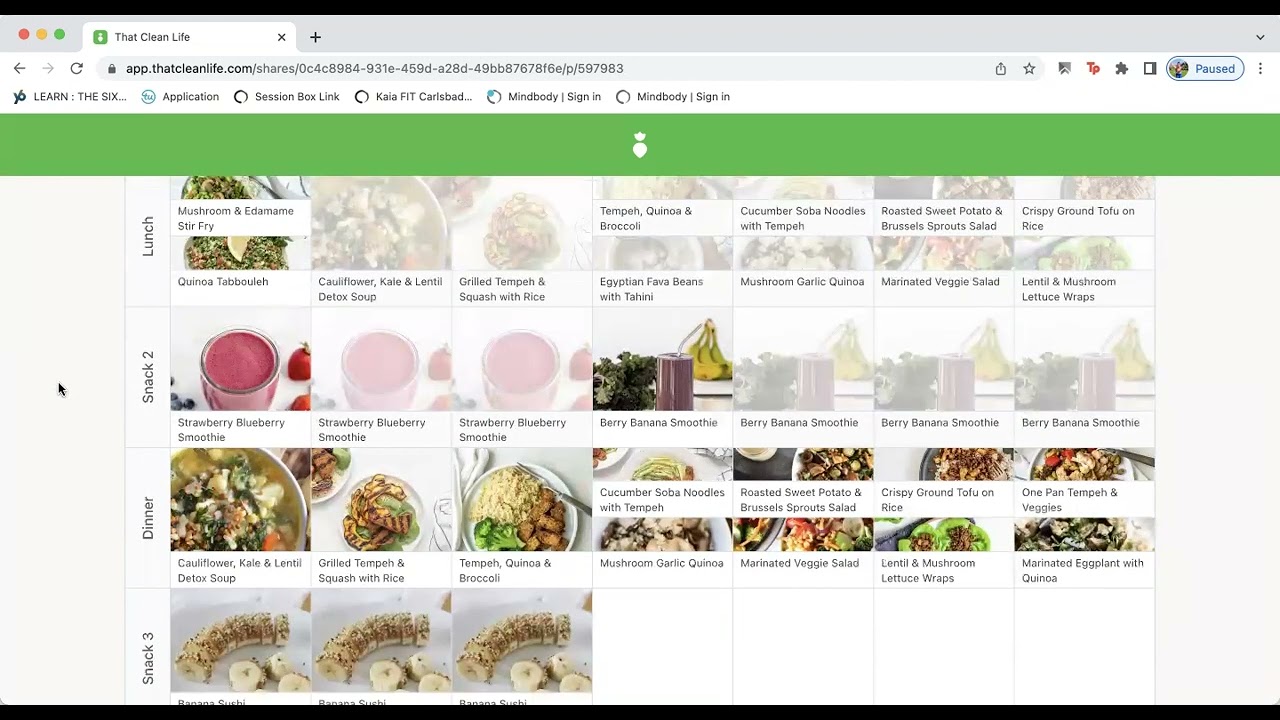Select Cauliflower, Kale & Lentil Detox Soup in Lunch row
This screenshot has height=720, width=1280.
[381, 241]
